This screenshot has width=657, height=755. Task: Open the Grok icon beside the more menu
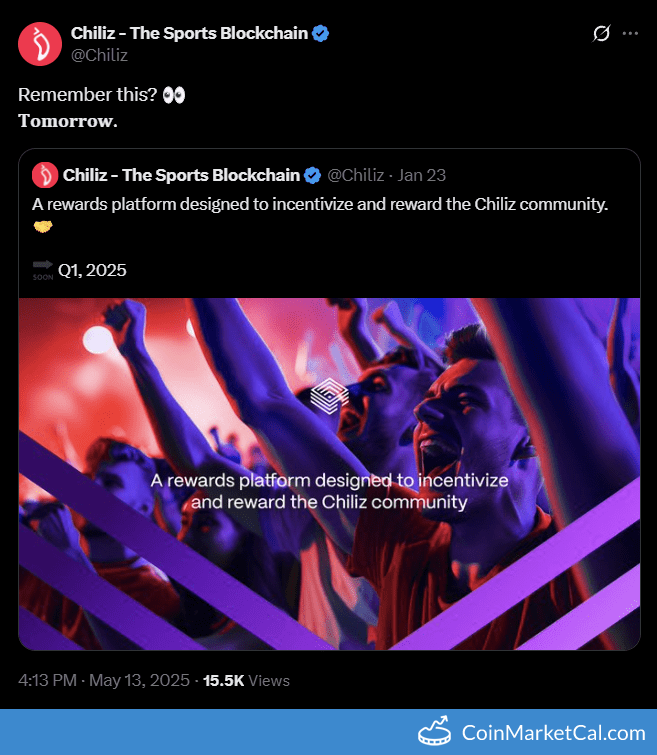[x=601, y=33]
